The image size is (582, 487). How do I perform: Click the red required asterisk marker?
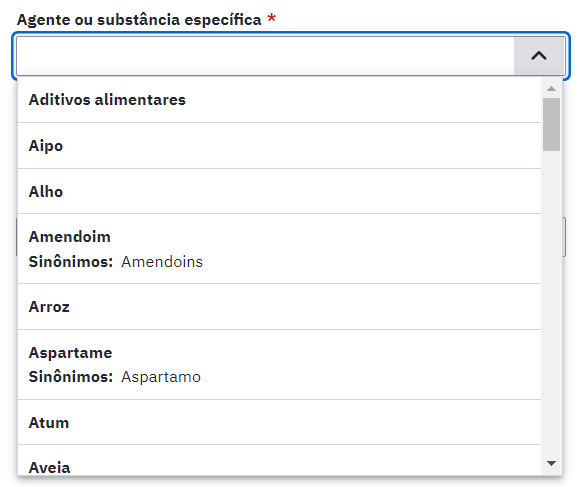(272, 19)
